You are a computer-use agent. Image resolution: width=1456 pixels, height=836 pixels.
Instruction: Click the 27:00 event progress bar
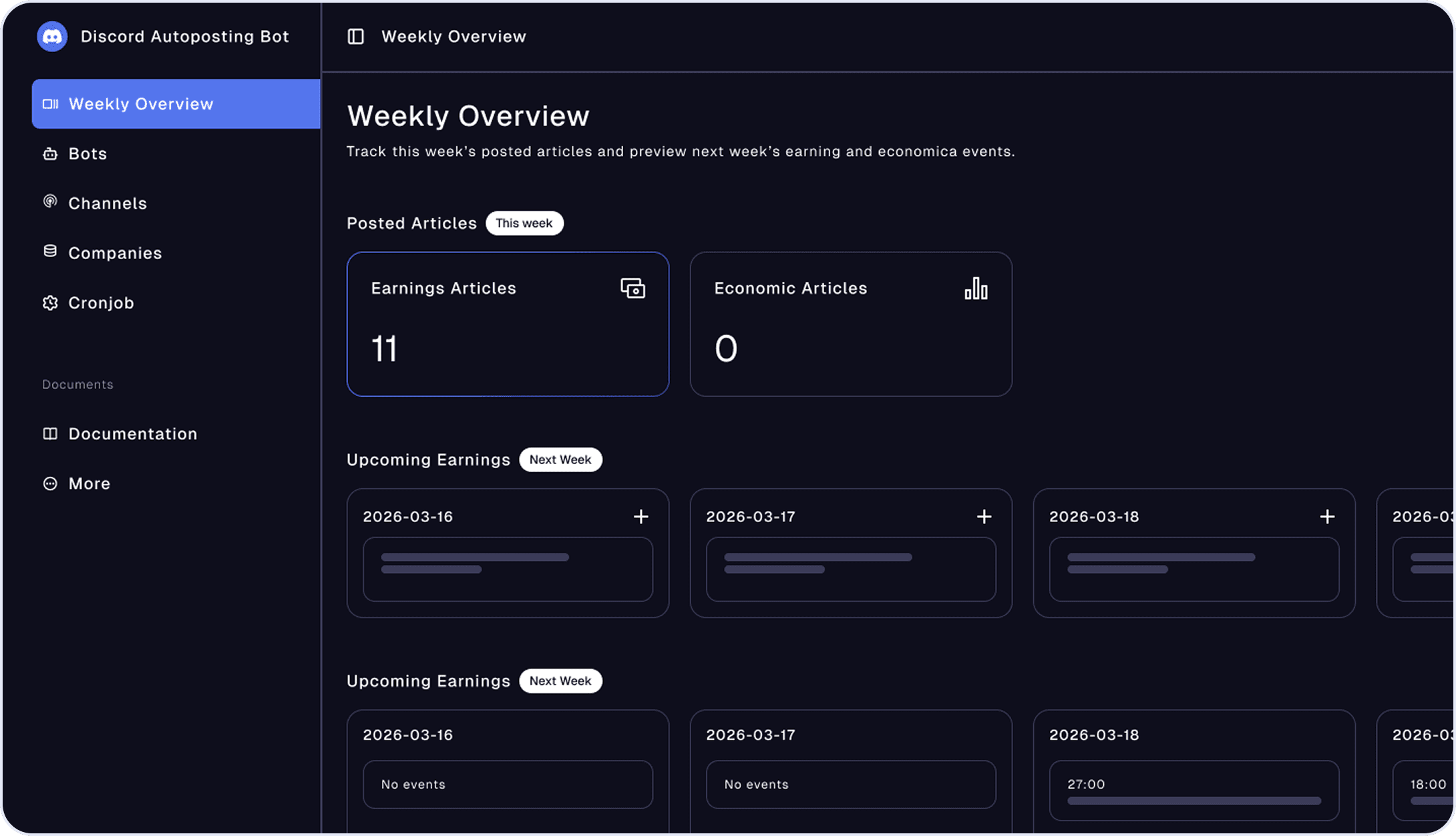point(1194,801)
